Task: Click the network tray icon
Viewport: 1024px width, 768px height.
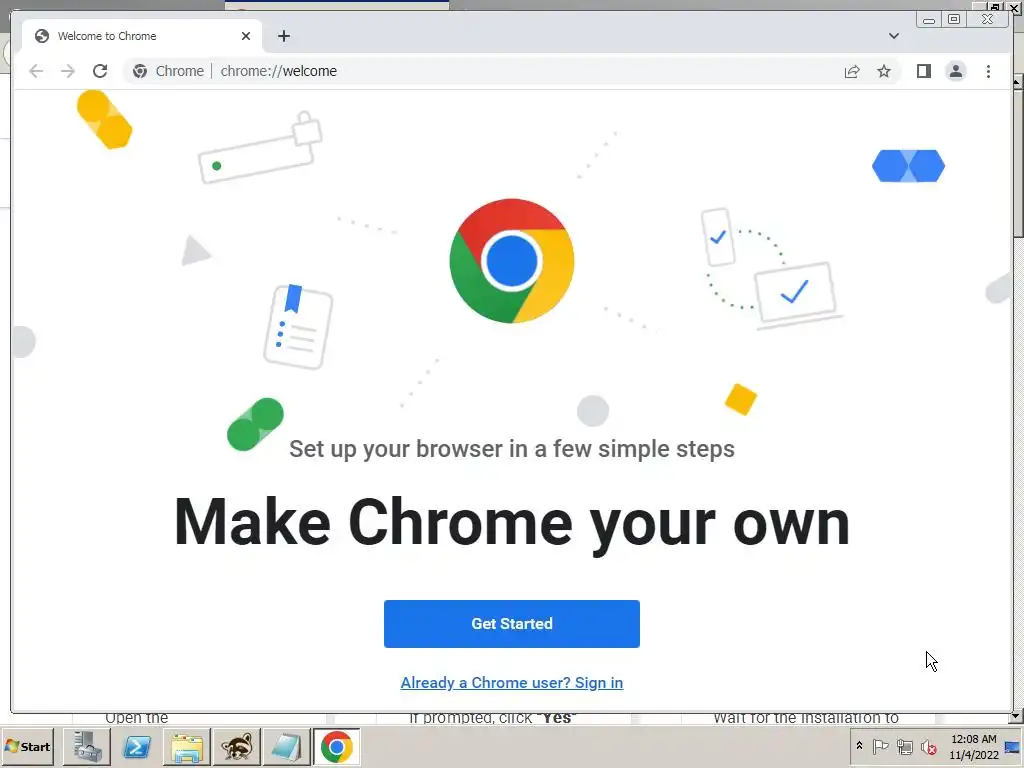Action: point(904,746)
